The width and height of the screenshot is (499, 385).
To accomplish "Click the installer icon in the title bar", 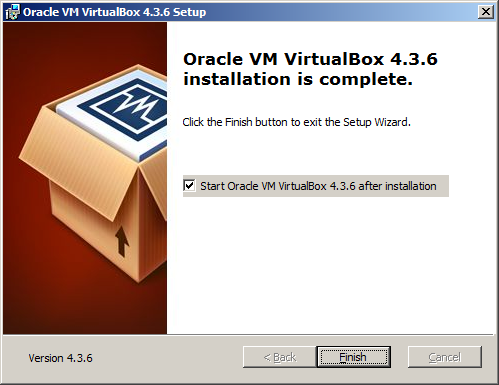I will (x=12, y=12).
